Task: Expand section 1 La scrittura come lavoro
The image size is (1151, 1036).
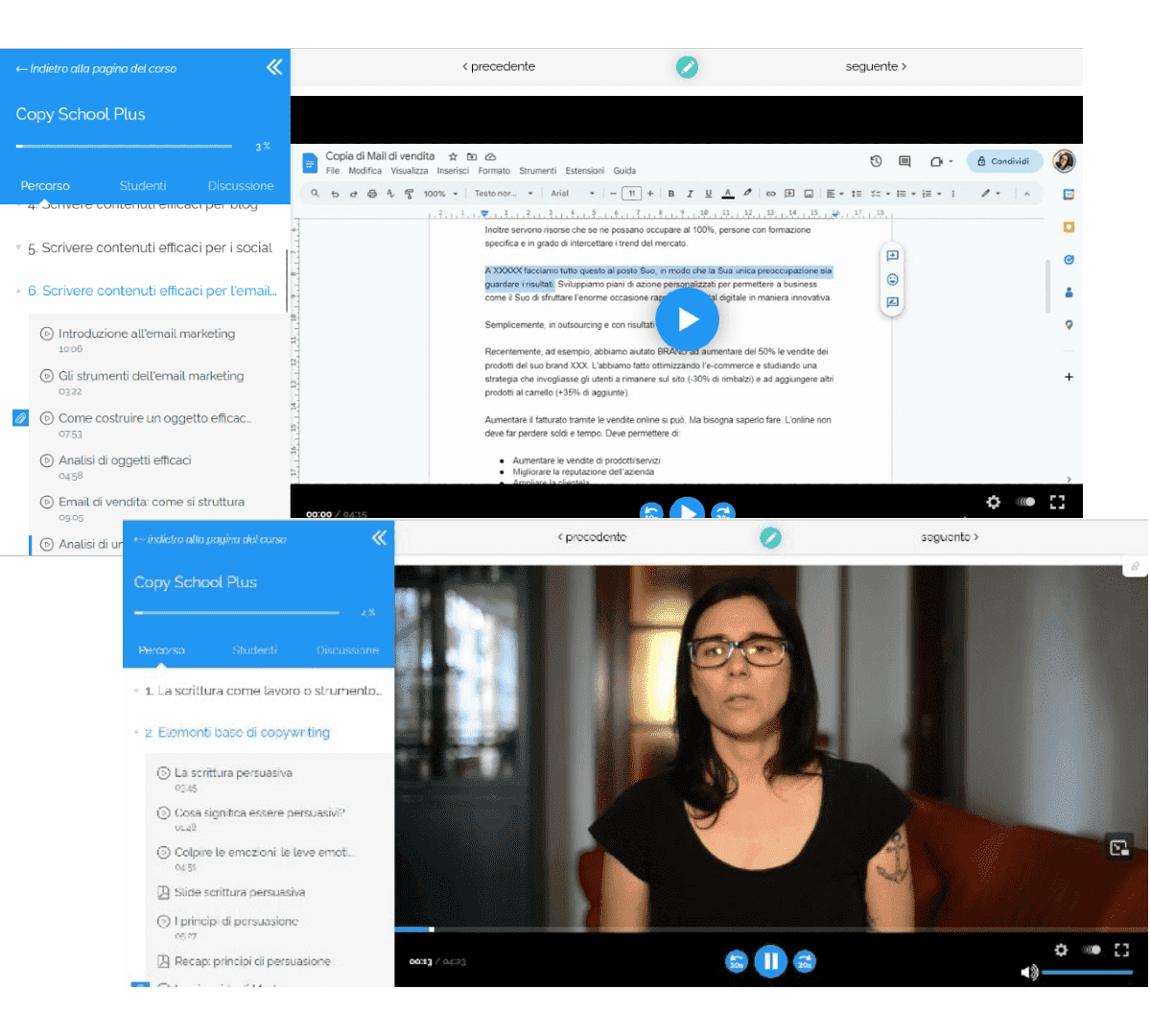Action: pyautogui.click(x=259, y=691)
